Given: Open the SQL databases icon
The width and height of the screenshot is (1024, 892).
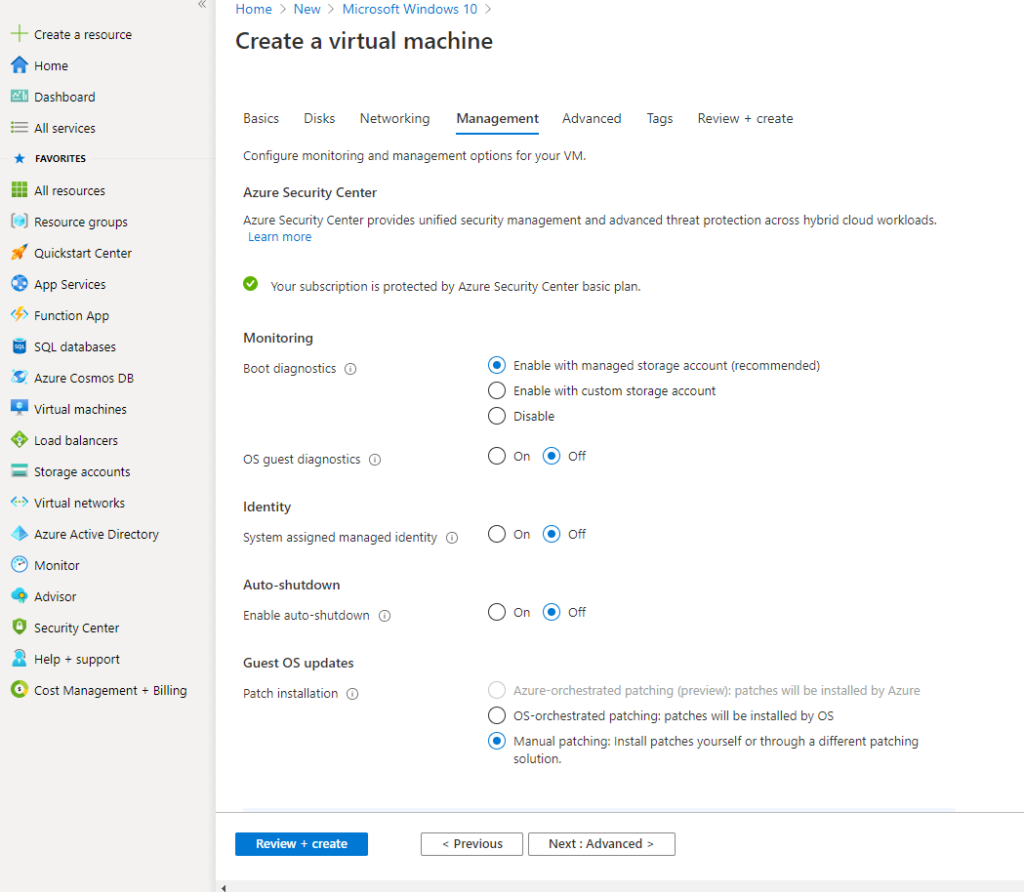Looking at the screenshot, I should pyautogui.click(x=20, y=346).
